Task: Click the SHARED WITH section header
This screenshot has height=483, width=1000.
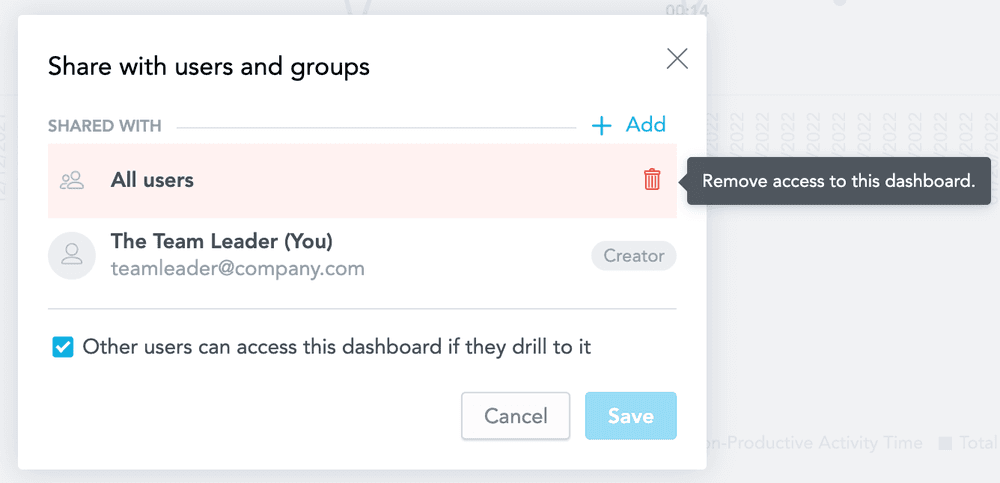Action: point(105,127)
